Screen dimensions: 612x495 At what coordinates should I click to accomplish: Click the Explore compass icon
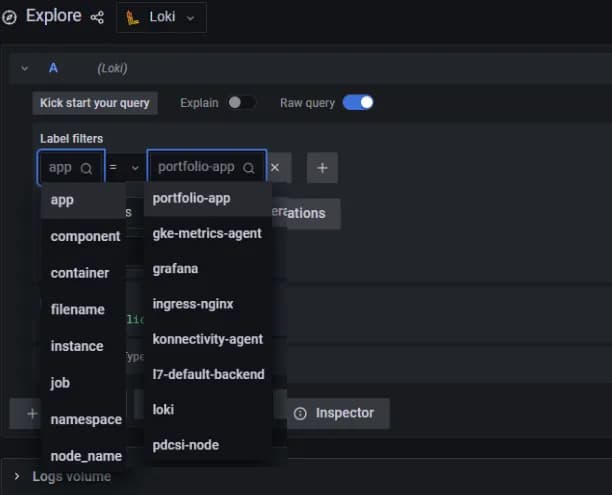(x=9, y=17)
